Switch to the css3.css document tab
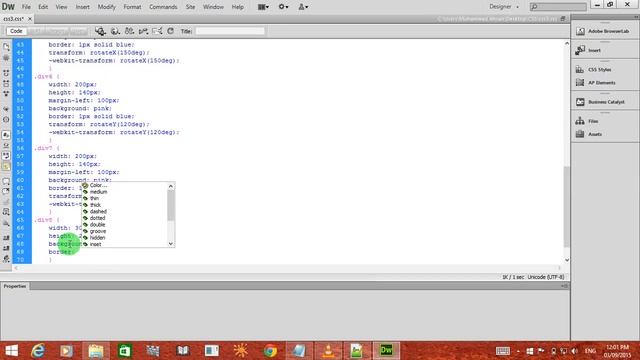 pos(13,19)
